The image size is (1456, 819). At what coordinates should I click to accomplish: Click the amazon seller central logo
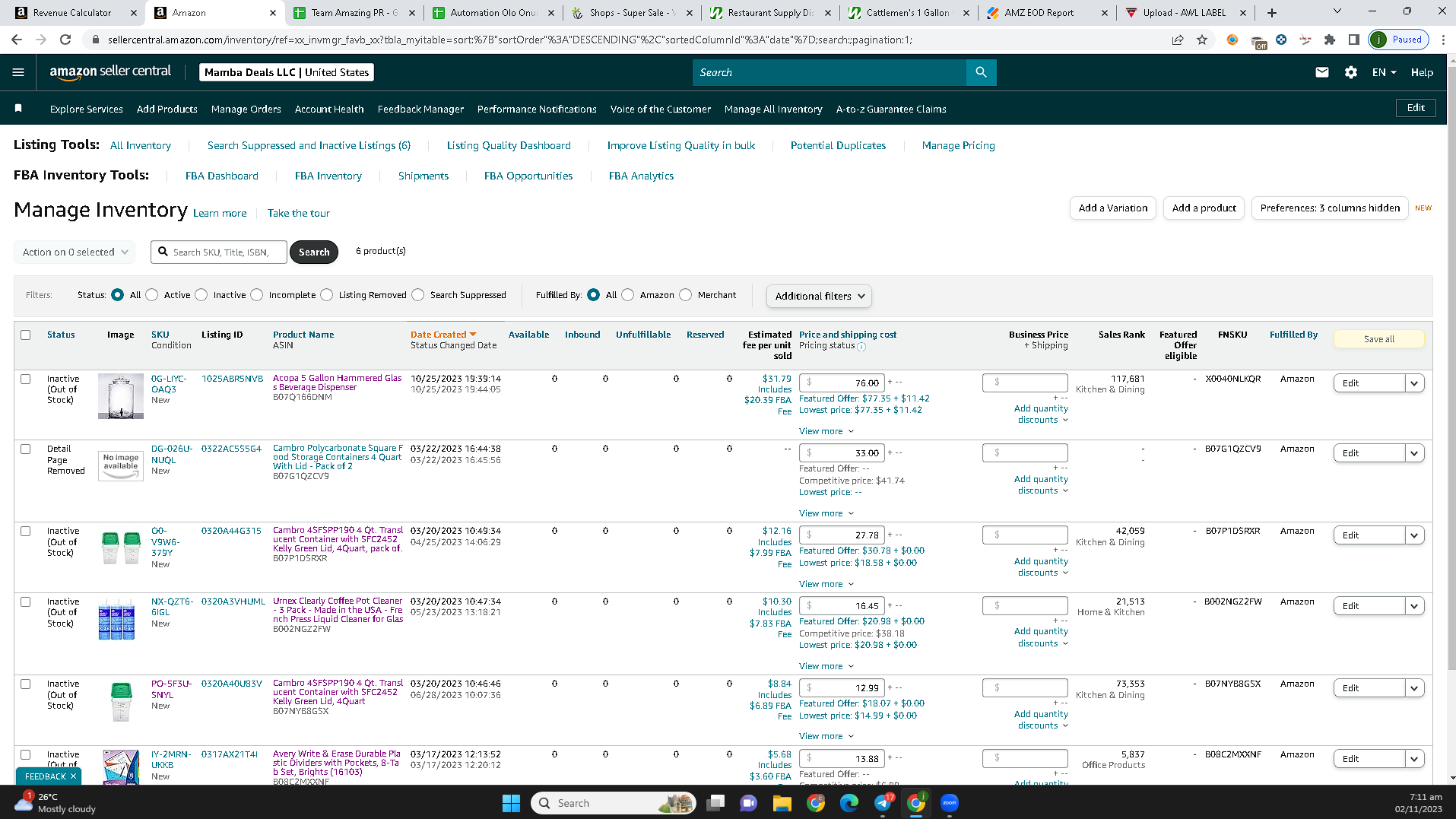click(110, 71)
